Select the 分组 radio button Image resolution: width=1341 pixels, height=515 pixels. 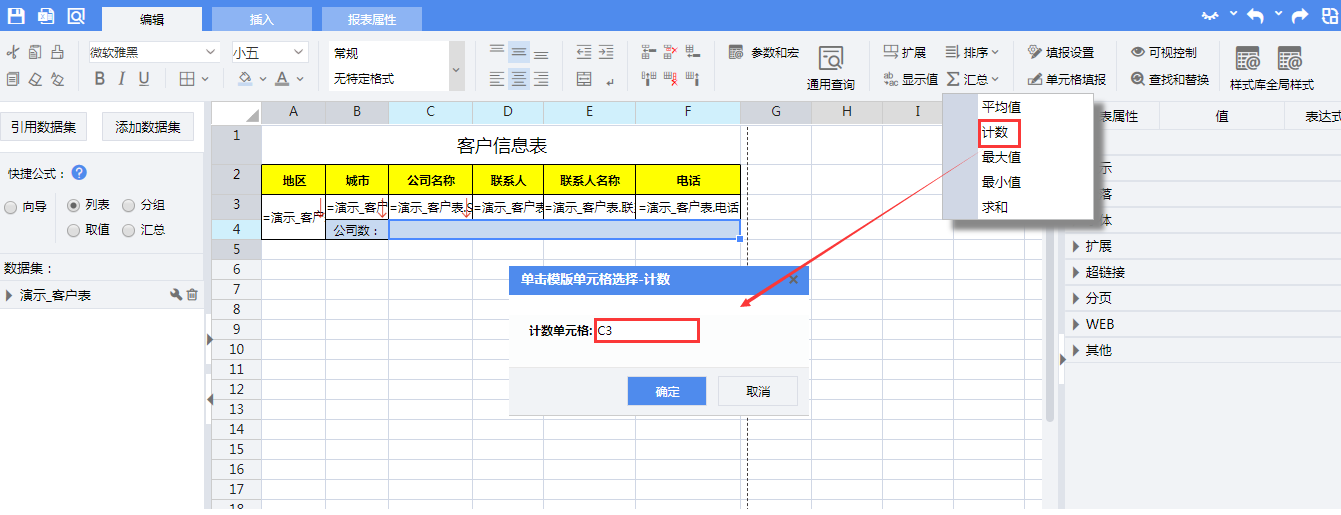(x=129, y=206)
